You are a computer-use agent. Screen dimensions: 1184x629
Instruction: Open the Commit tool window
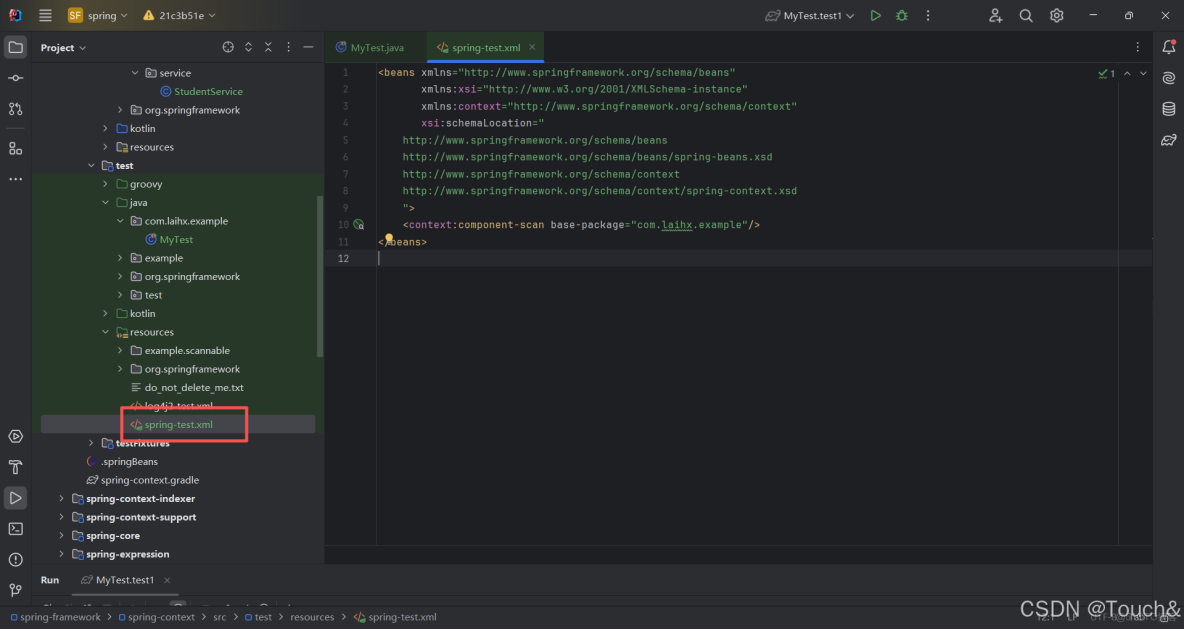click(x=15, y=77)
